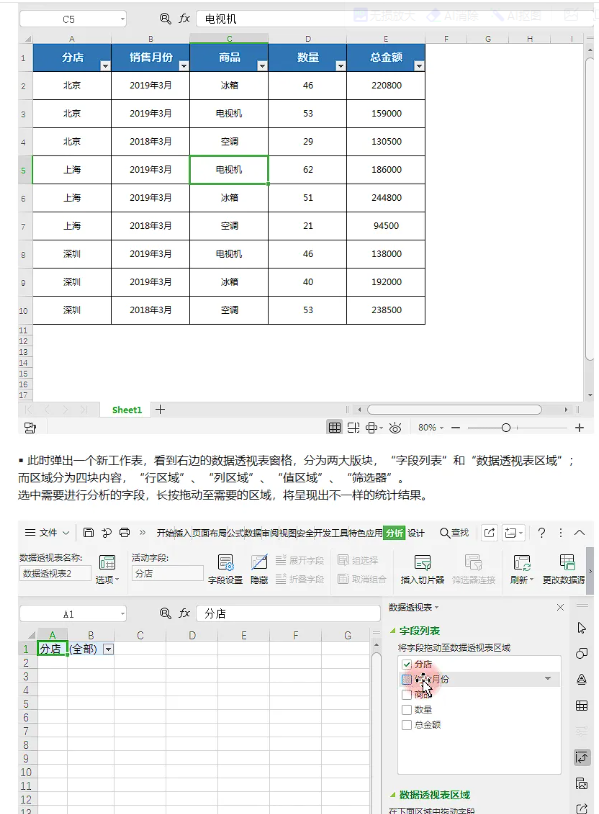Open 字段设置 field settings

point(225,568)
